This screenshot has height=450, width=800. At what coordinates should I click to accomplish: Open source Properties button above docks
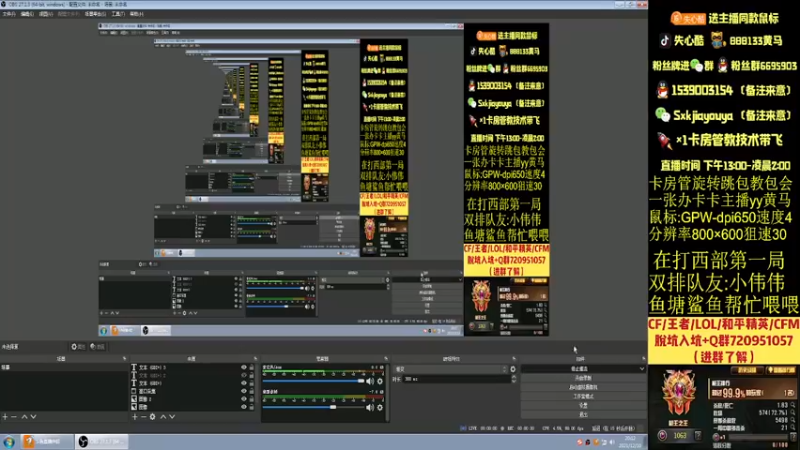[78, 347]
